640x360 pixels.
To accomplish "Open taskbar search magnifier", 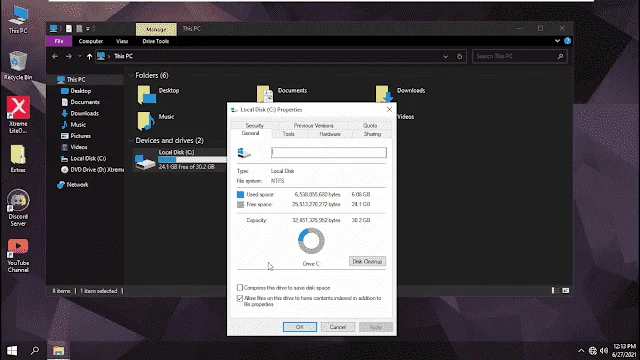I will pos(35,351).
